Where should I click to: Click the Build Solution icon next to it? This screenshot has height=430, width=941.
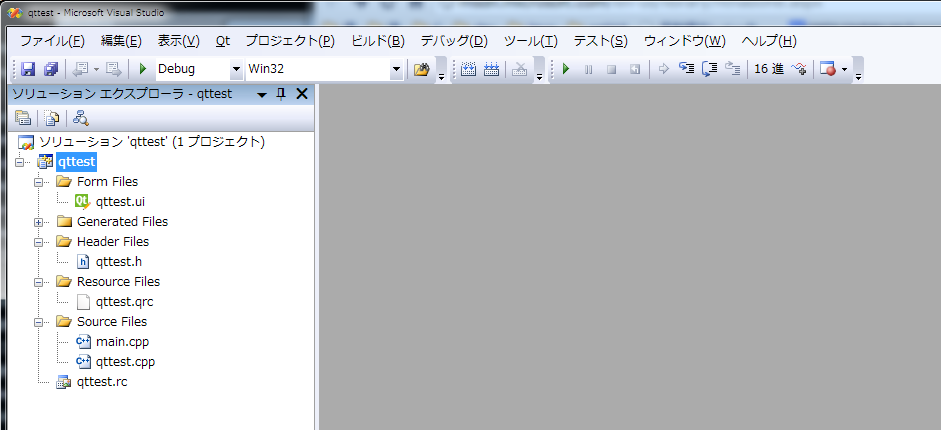[492, 69]
